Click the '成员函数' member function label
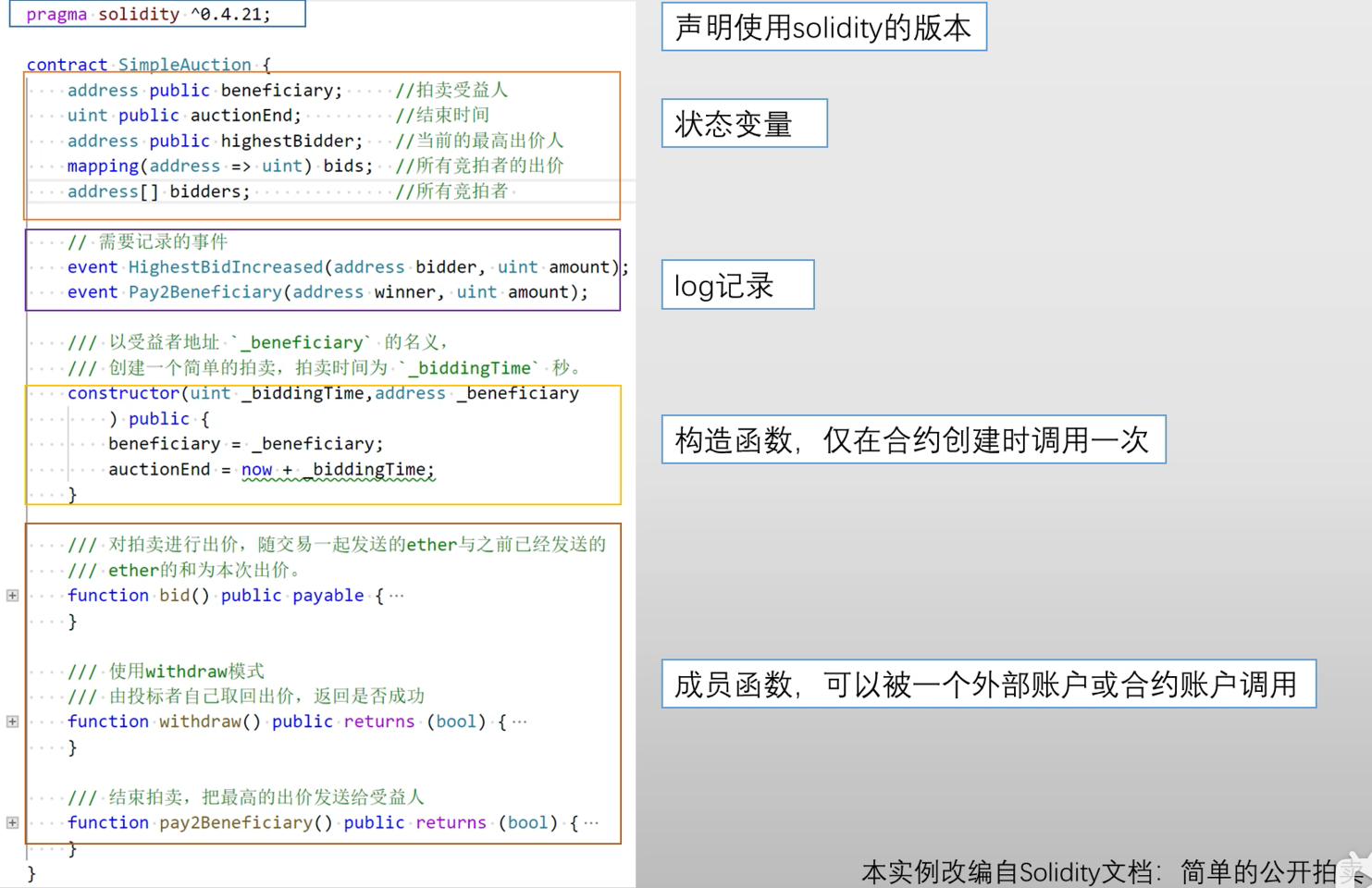Image resolution: width=1372 pixels, height=888 pixels. pyautogui.click(x=989, y=684)
